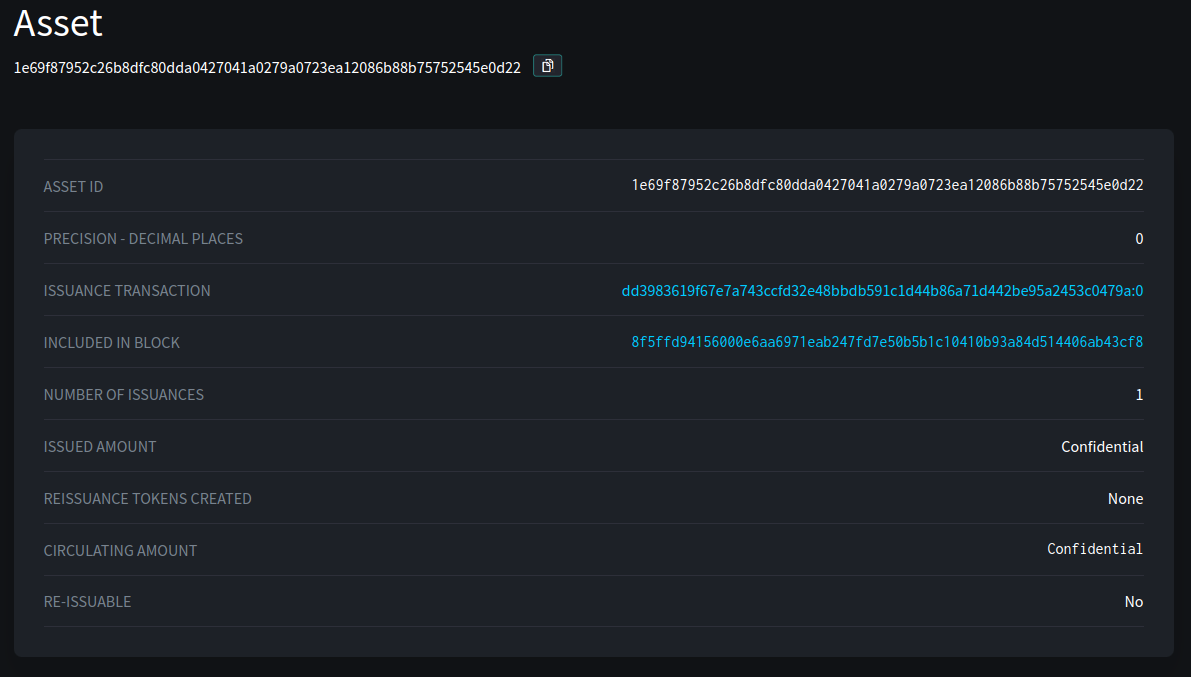Viewport: 1191px width, 677px height.
Task: Click the precision value 0
Action: pos(1139,239)
